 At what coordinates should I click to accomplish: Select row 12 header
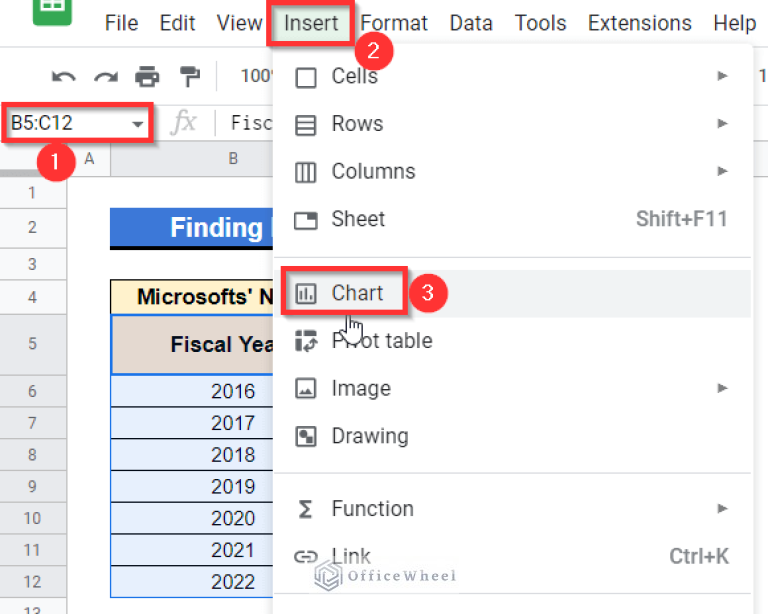coord(33,582)
